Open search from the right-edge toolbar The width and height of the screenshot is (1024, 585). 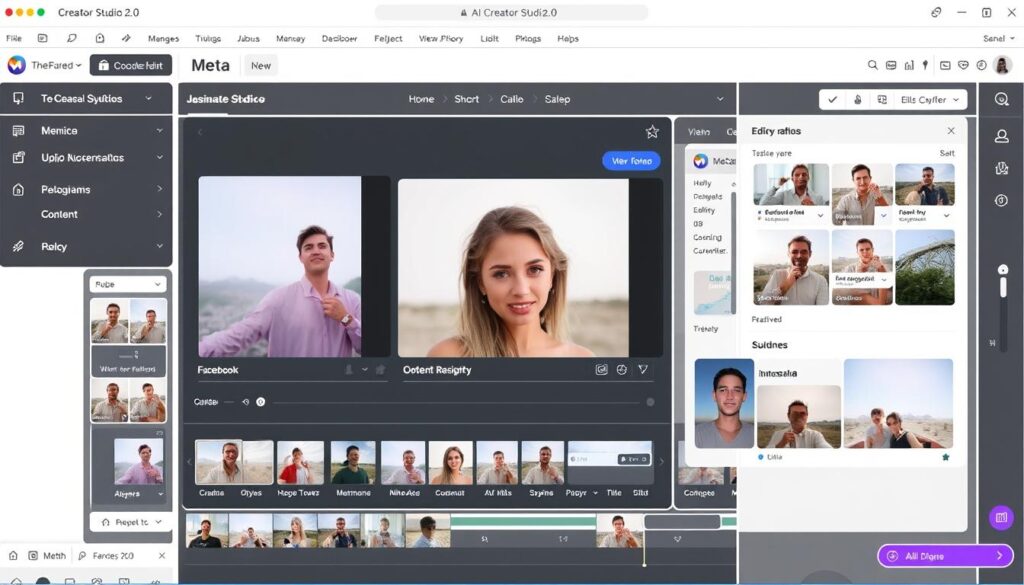point(1002,100)
